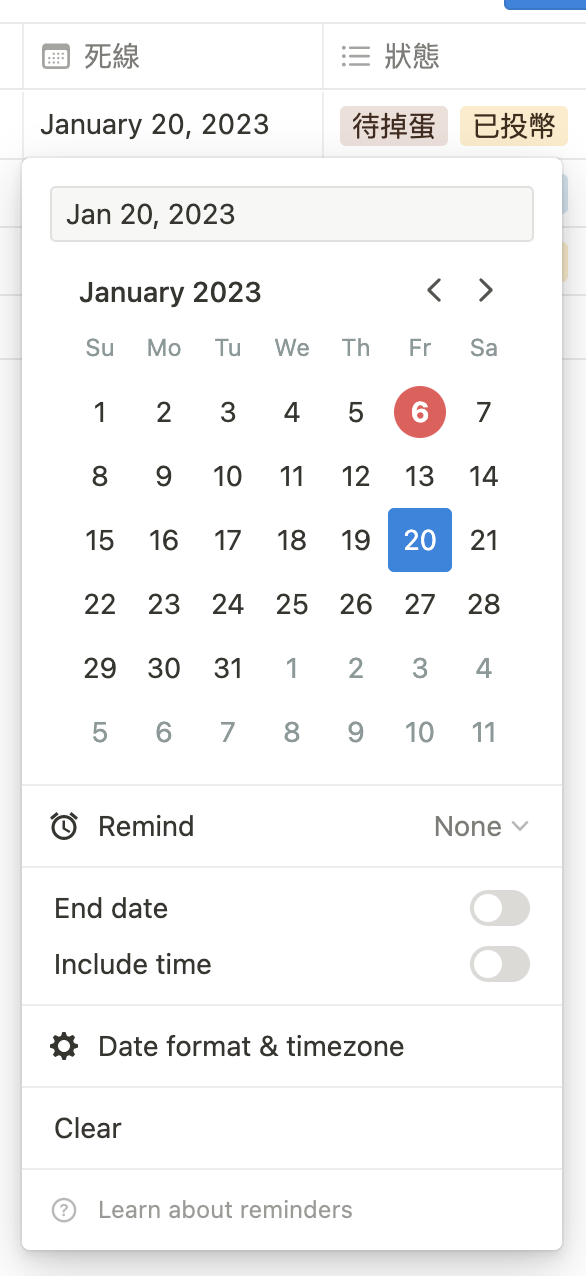Image resolution: width=586 pixels, height=1276 pixels.
Task: Go to next month arrow
Action: click(486, 291)
